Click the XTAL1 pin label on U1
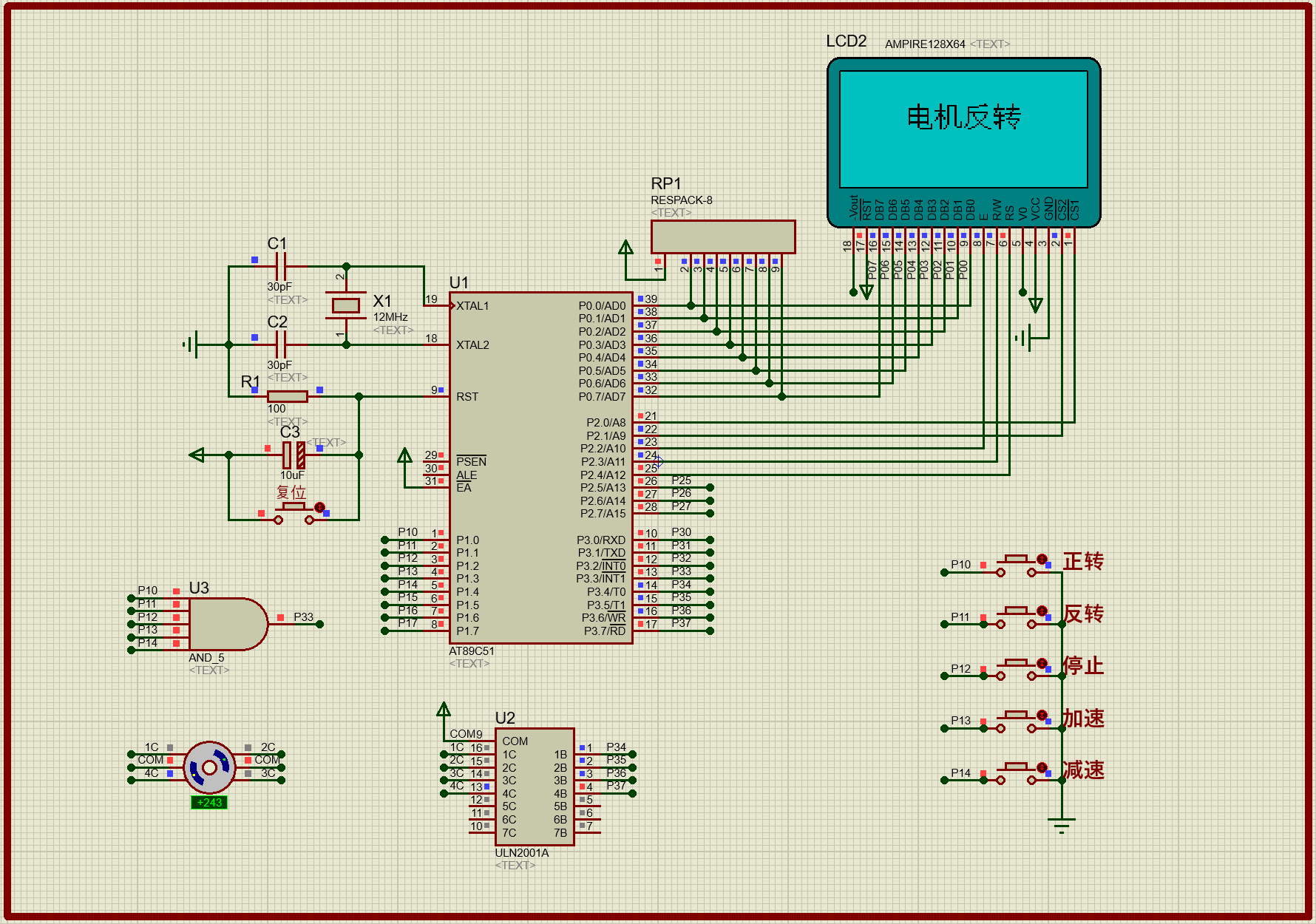Screen dimensions: 1316x924 [472, 306]
